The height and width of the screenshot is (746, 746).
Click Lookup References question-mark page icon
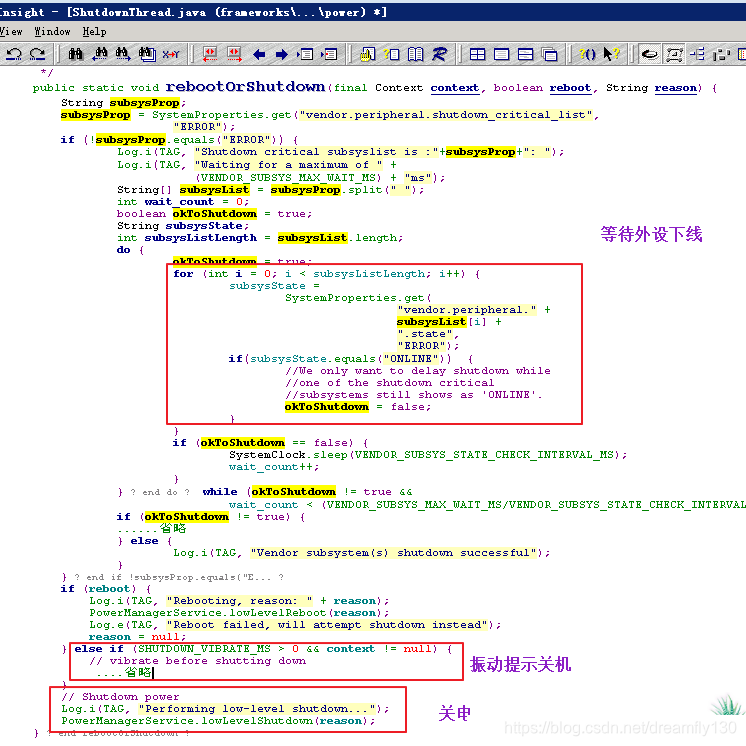click(392, 54)
